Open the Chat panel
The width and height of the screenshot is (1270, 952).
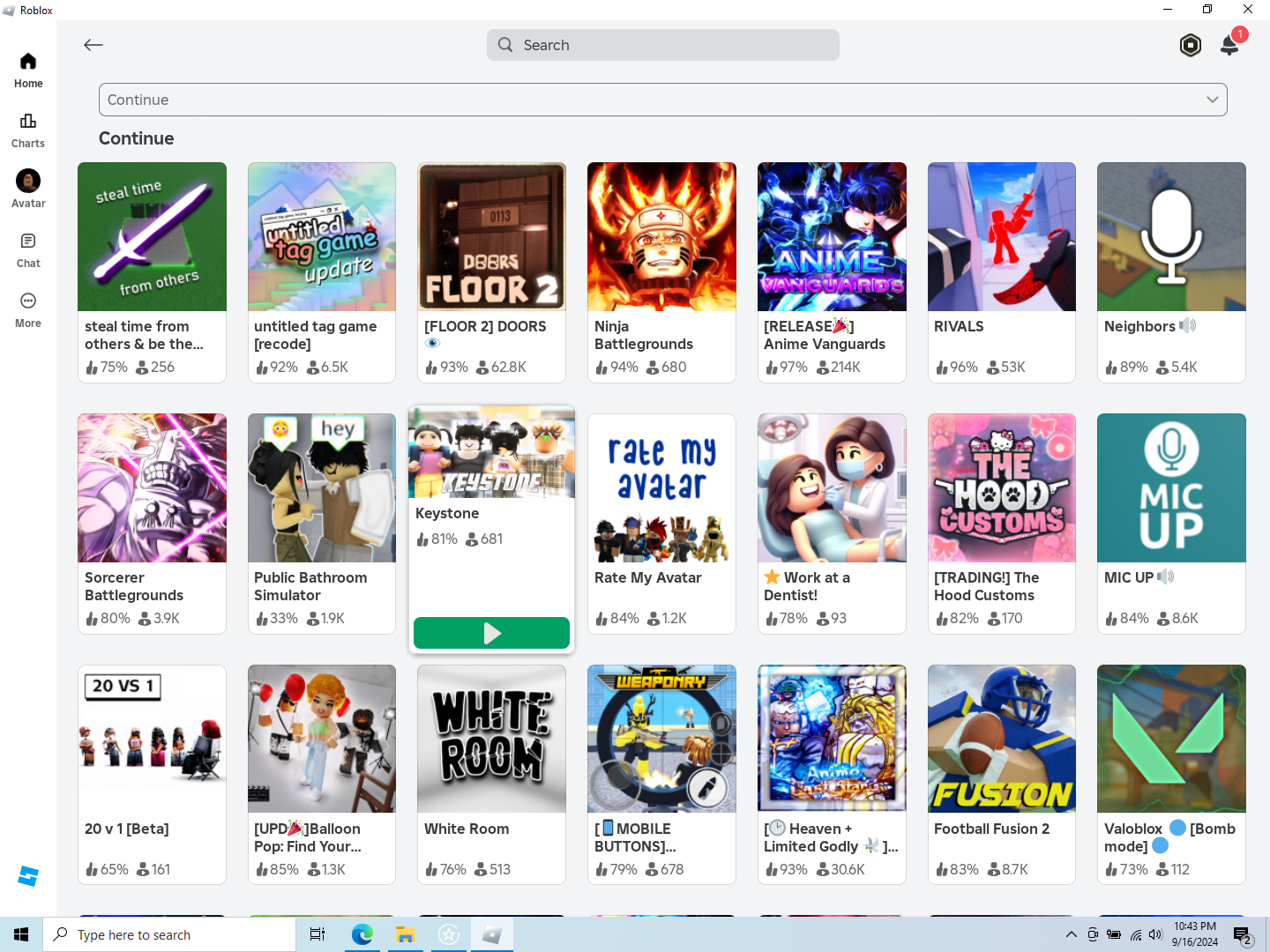point(28,250)
